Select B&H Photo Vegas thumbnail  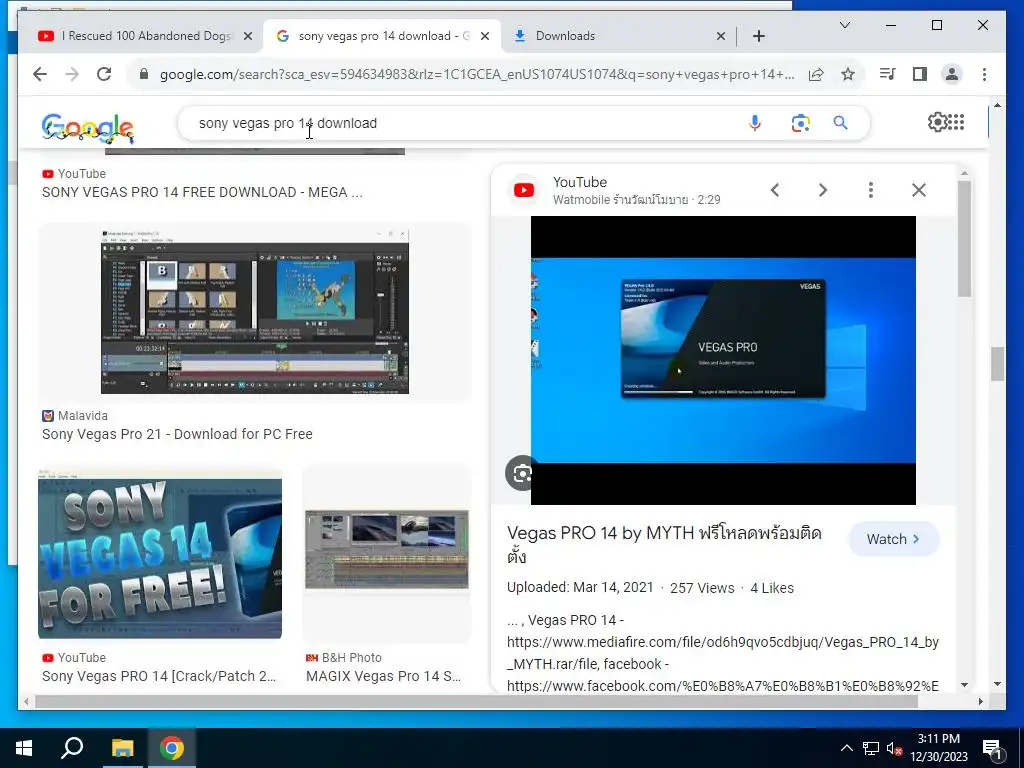387,549
